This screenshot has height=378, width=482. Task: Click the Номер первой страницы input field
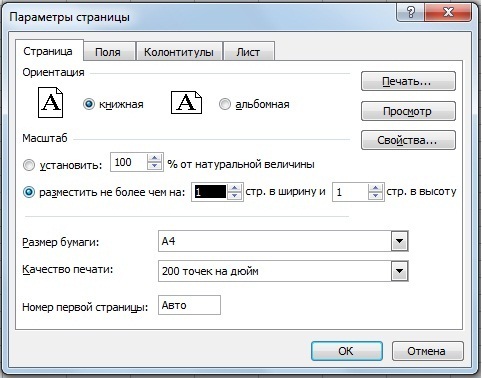pos(189,305)
